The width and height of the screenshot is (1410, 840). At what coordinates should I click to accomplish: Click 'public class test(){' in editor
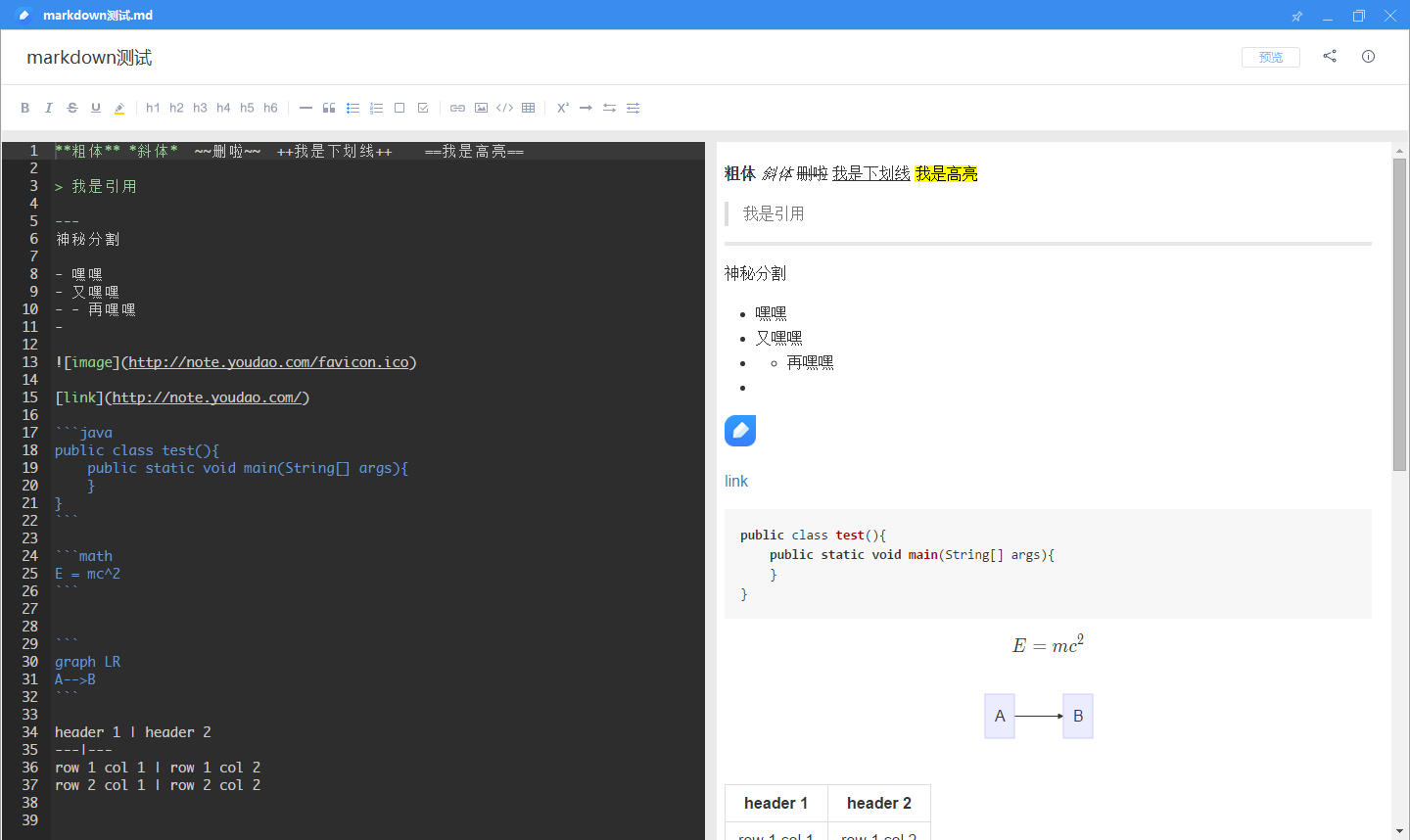tap(137, 450)
